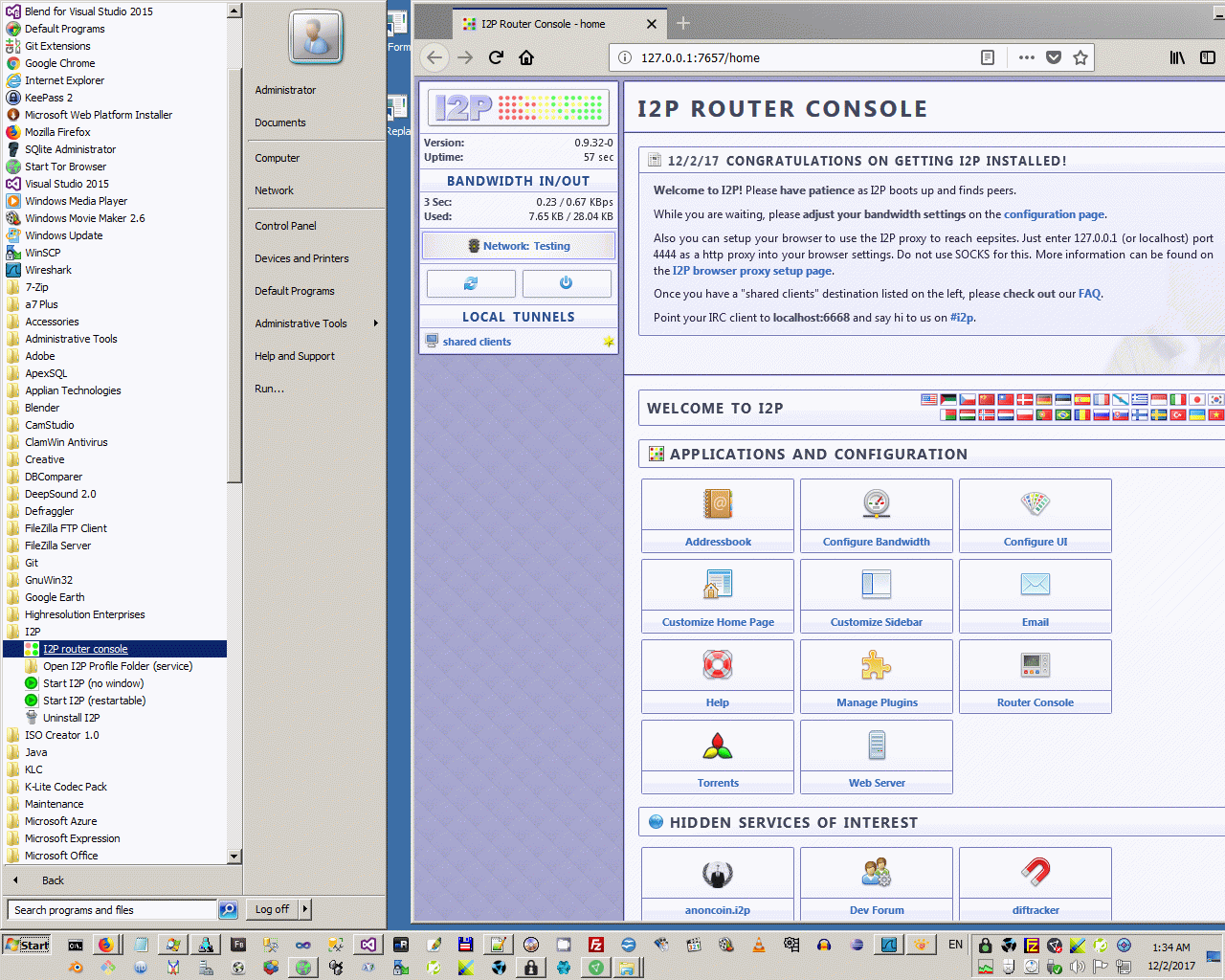Viewport: 1225px width, 980px height.
Task: Click the taskbar clock showing 1:34 AM
Action: tap(1171, 947)
